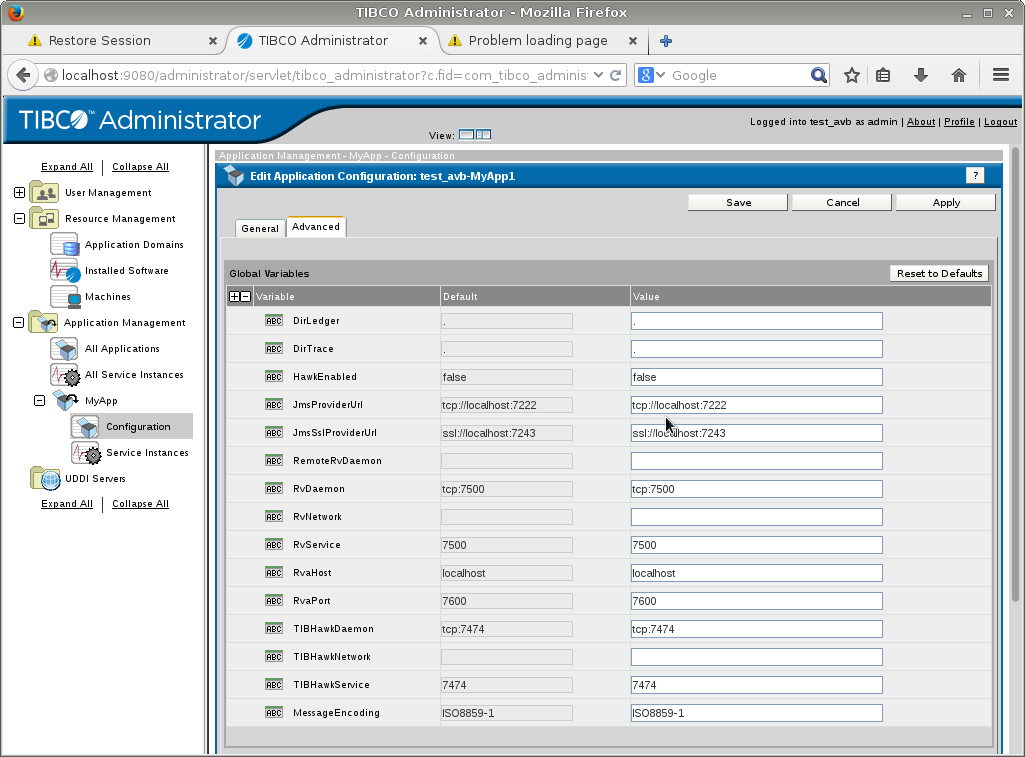Switch to the General tab
Screen dimensions: 1025x757
260,228
